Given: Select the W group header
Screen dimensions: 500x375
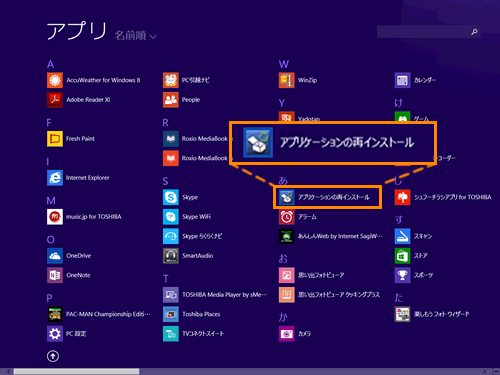Looking at the screenshot, I should pos(284,64).
